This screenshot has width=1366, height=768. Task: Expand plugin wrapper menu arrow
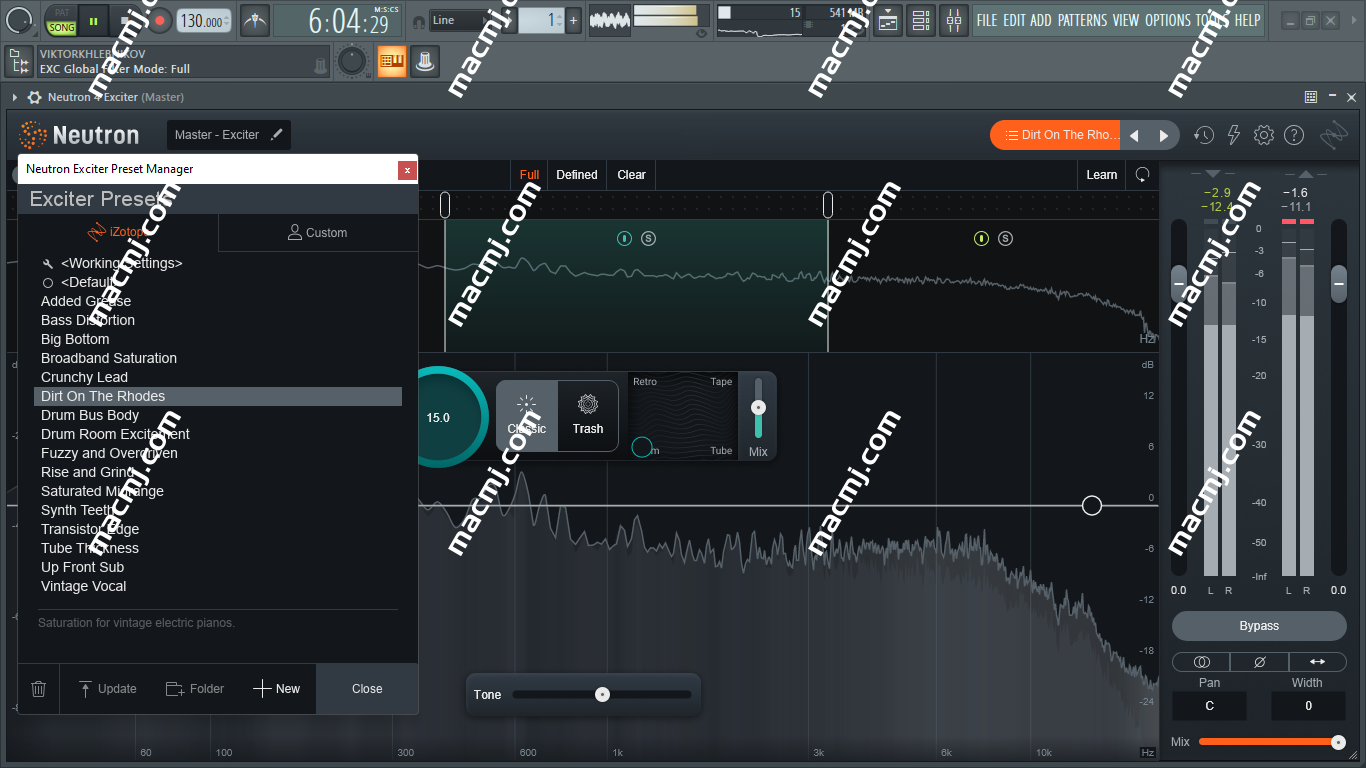click(x=15, y=97)
